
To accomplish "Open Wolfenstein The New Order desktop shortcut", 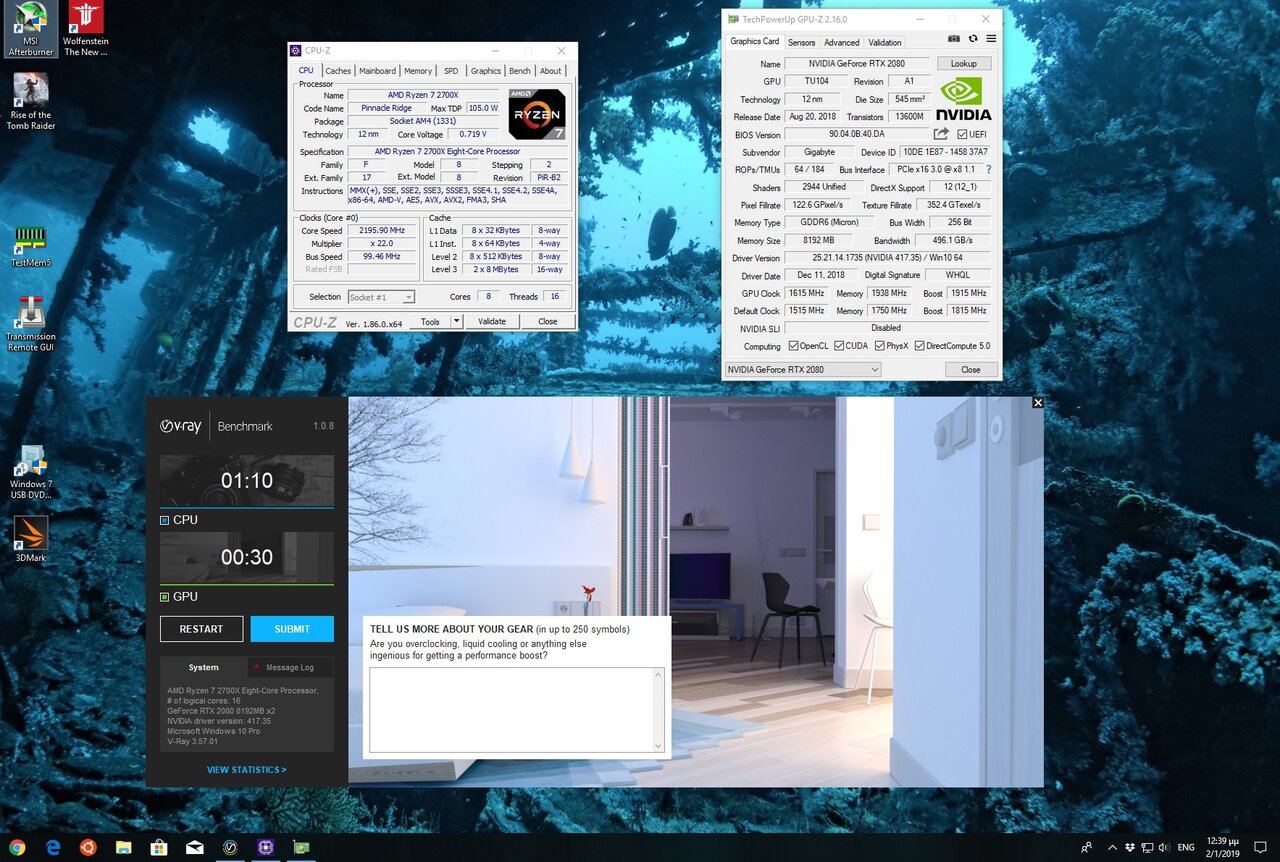I will pos(86,29).
